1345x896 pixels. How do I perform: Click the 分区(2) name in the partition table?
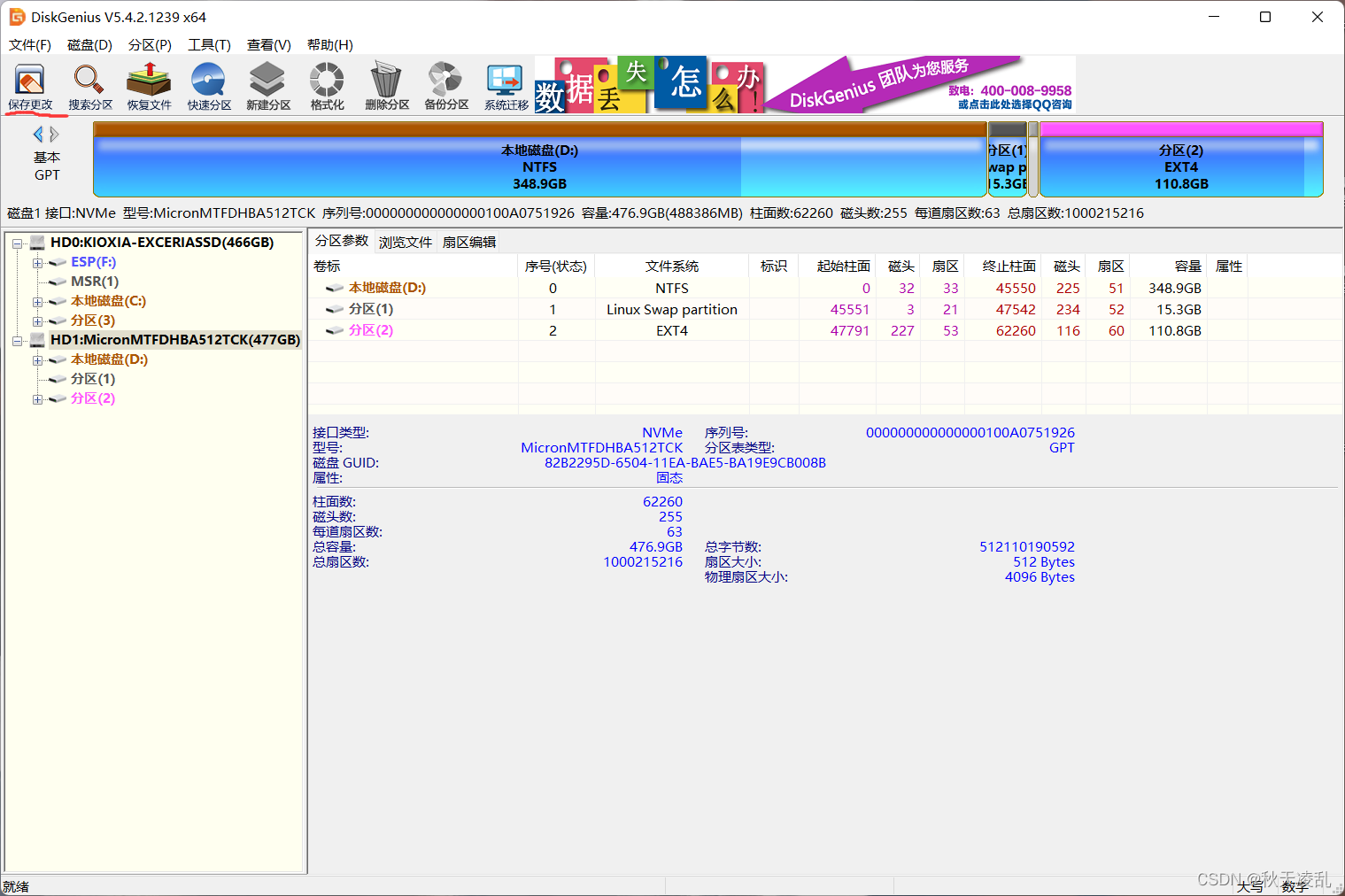(x=371, y=330)
